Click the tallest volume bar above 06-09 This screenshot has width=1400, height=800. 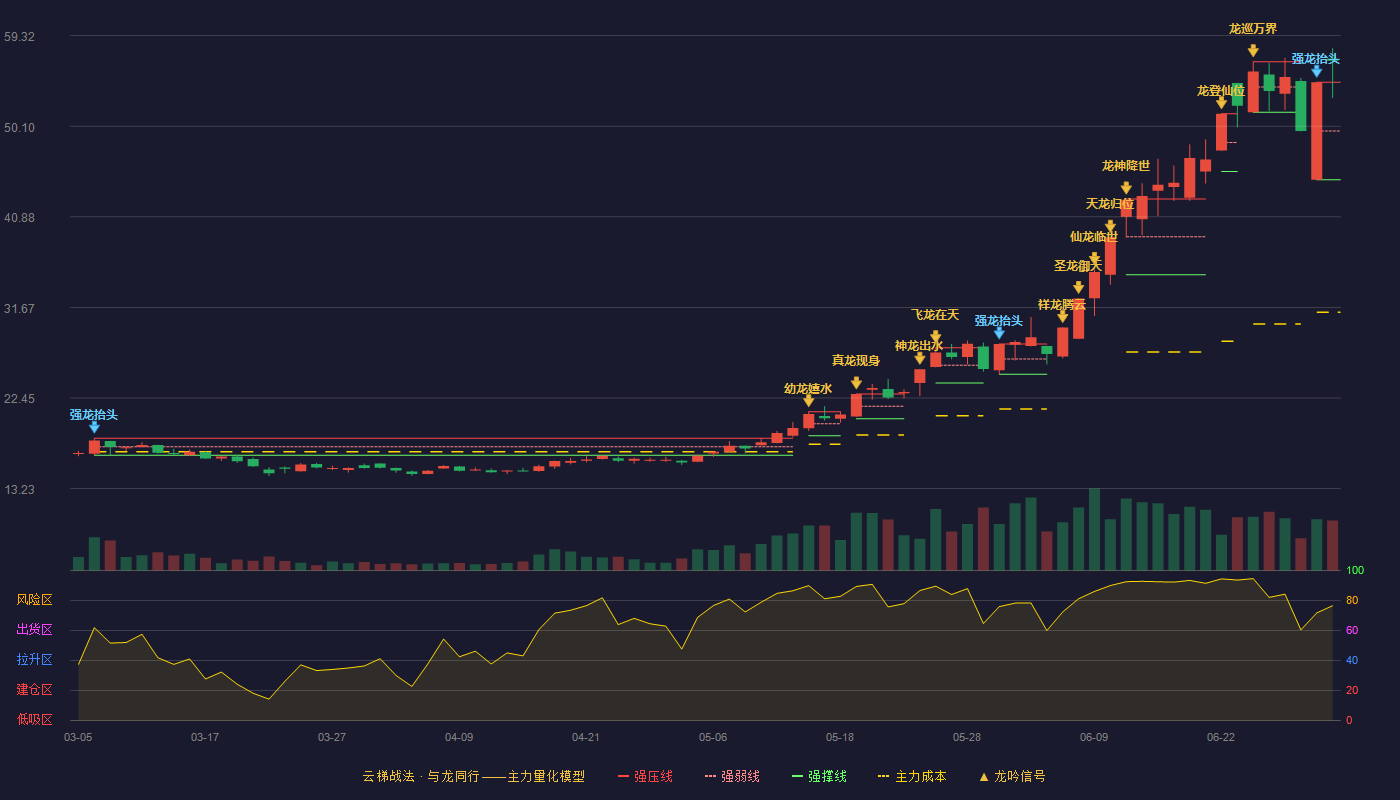coord(1094,529)
